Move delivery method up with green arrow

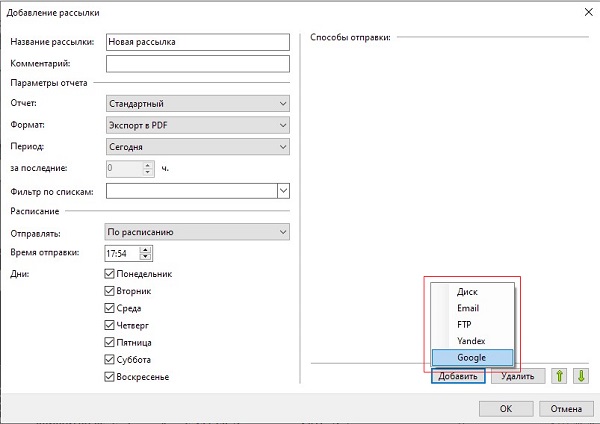(559, 376)
